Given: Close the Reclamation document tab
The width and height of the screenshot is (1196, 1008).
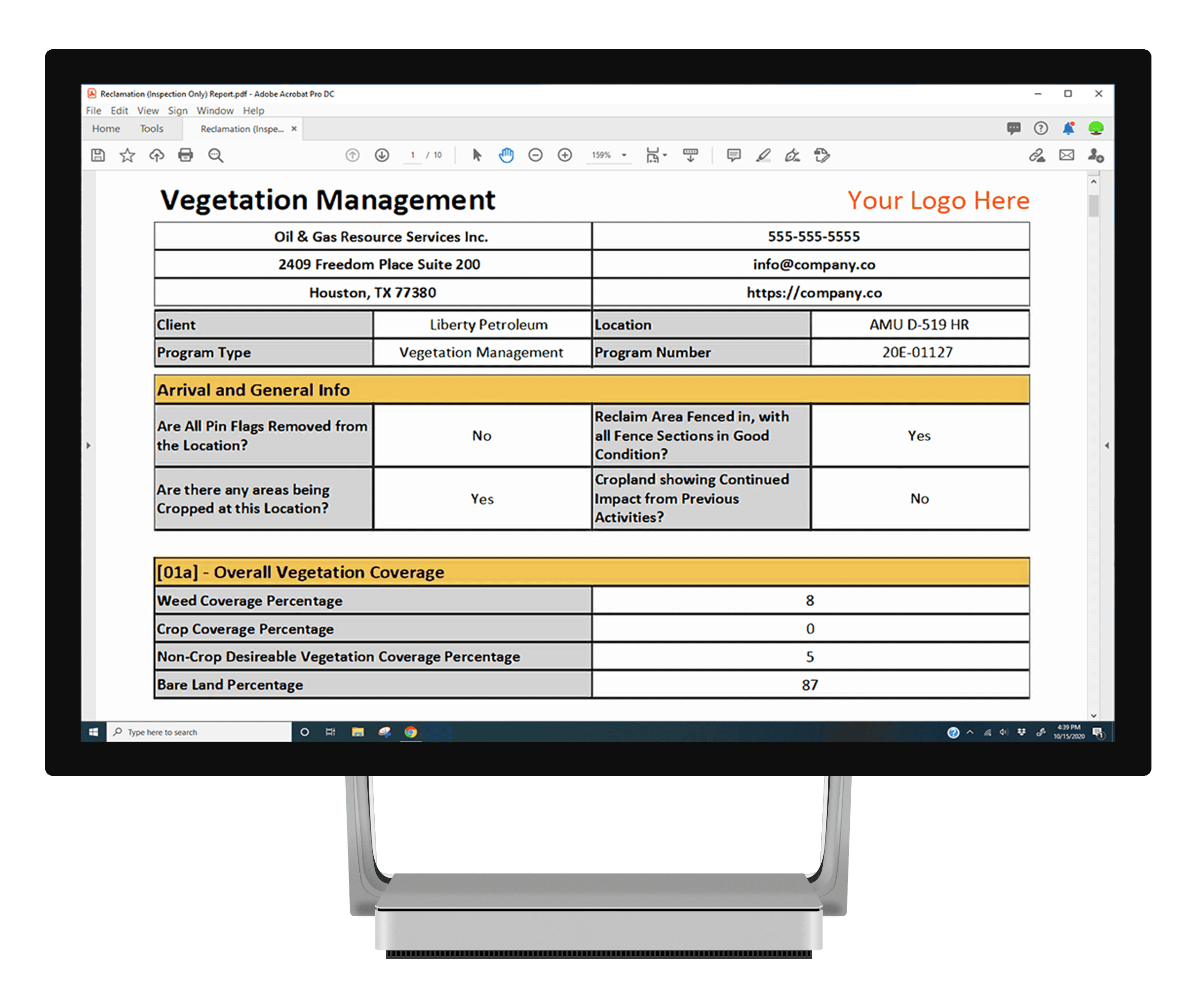Looking at the screenshot, I should (x=294, y=128).
